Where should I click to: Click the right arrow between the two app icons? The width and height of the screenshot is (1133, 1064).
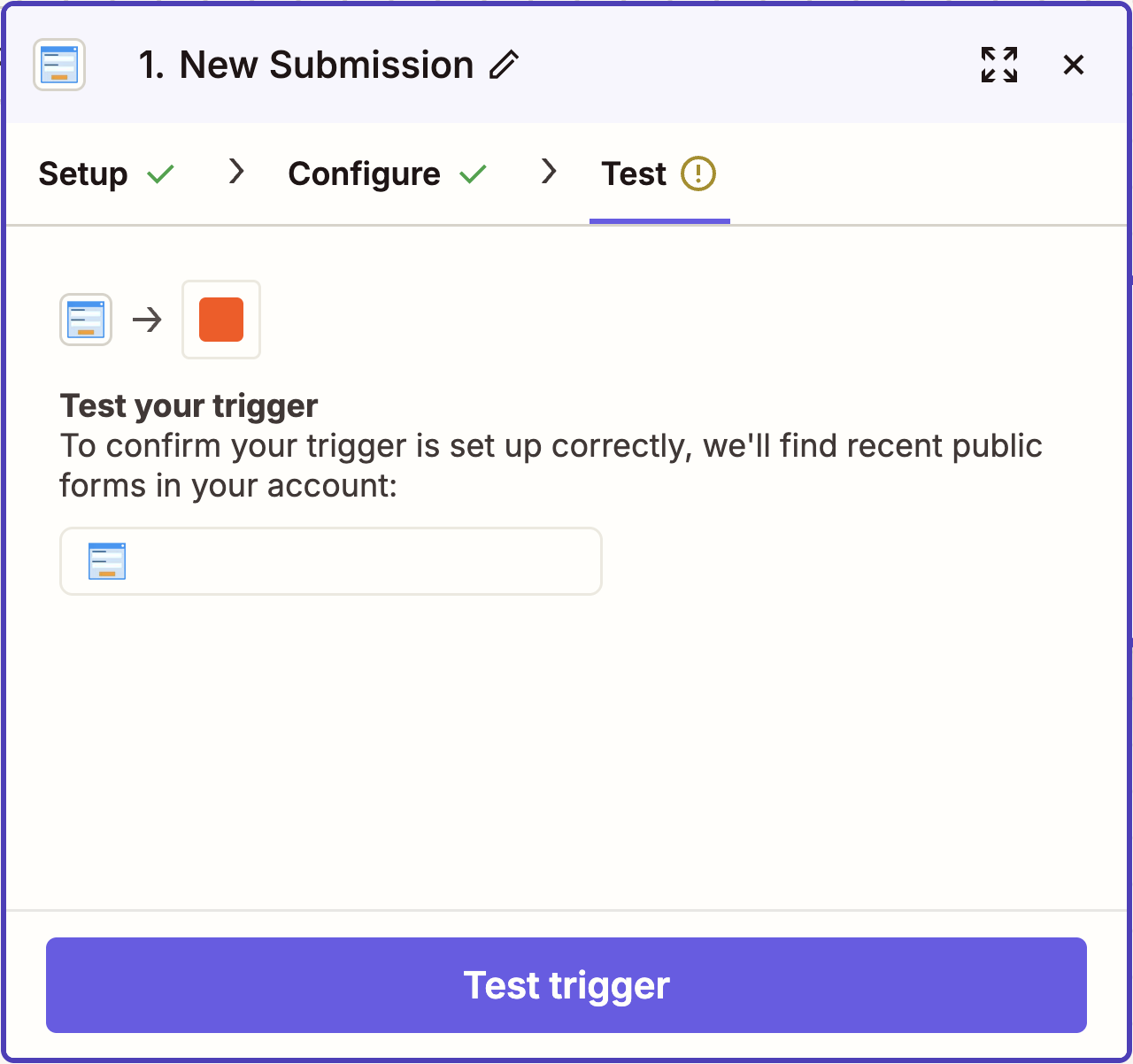point(147,320)
